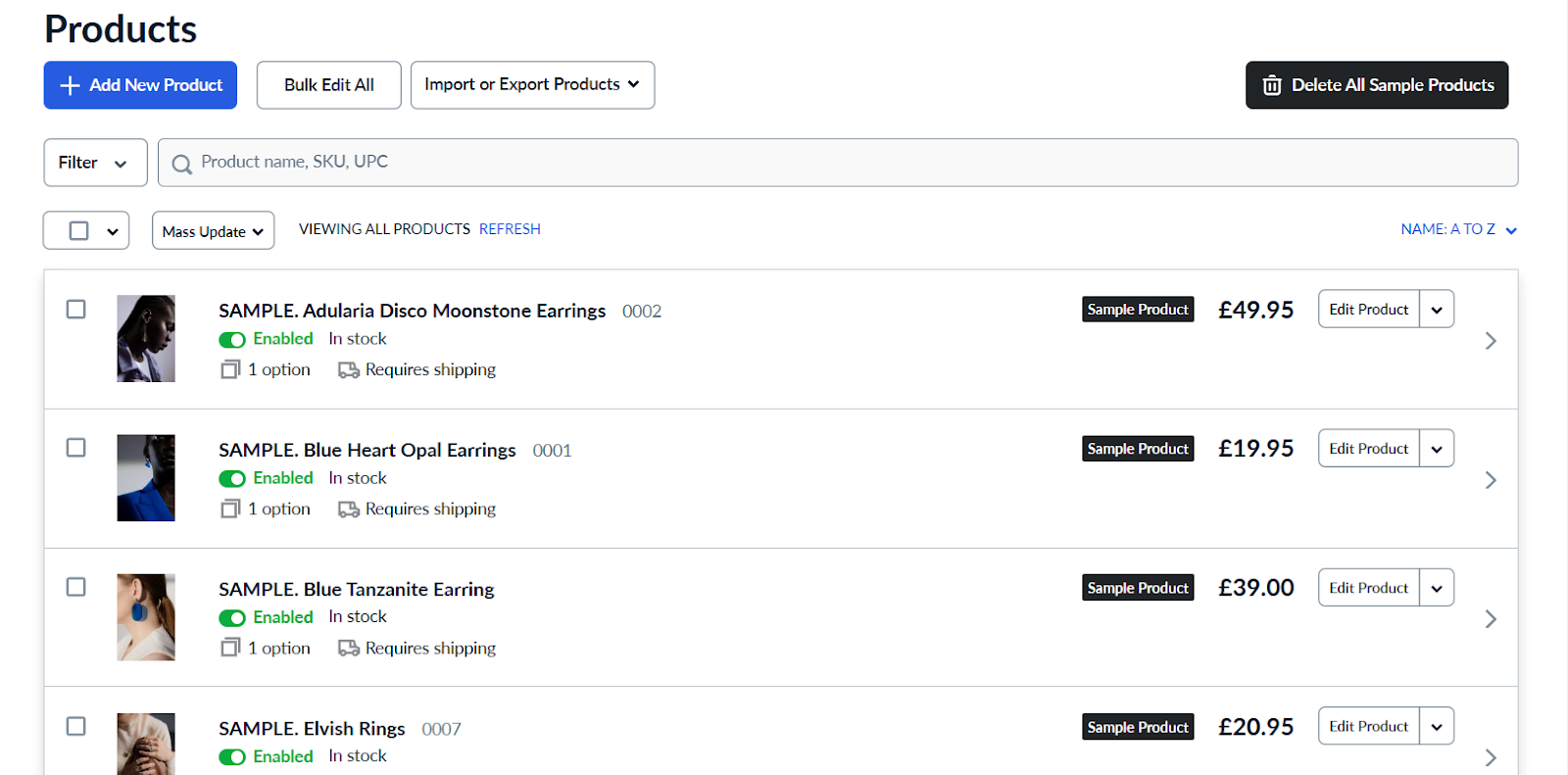Select the Blue Tanzanite Earring checkbox
1568x775 pixels.
click(x=75, y=587)
